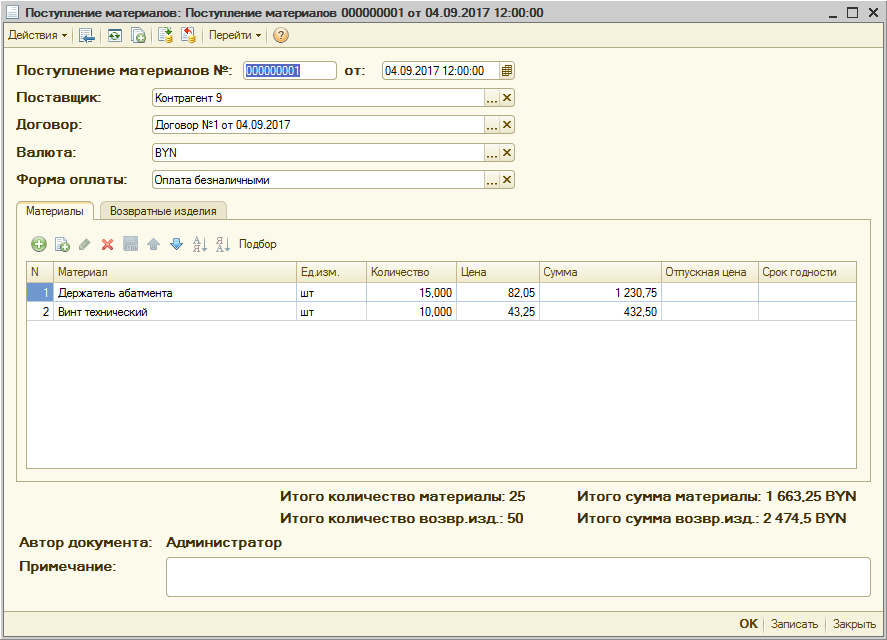This screenshot has height=640, width=887.
Task: Sort materials in descending order
Action: pos(222,244)
